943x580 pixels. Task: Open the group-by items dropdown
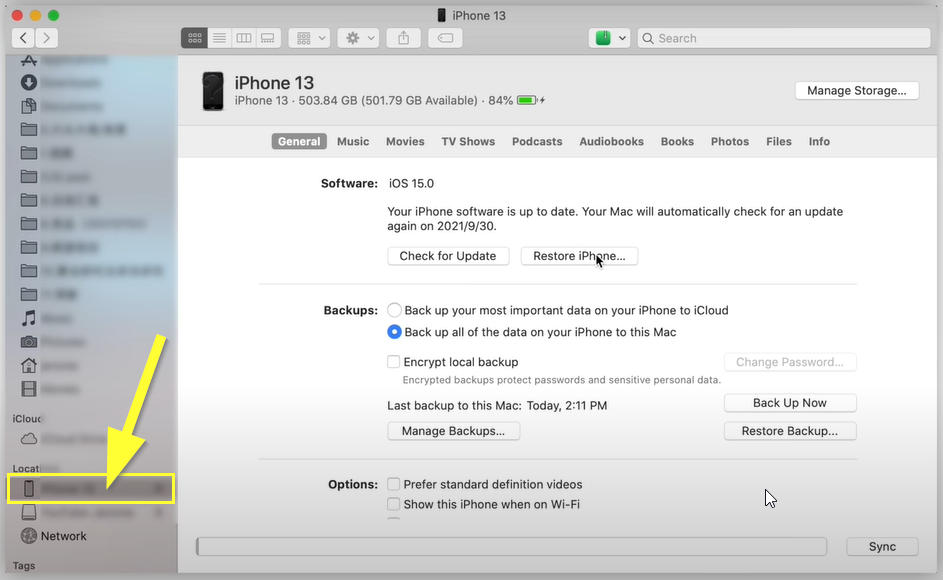[309, 38]
